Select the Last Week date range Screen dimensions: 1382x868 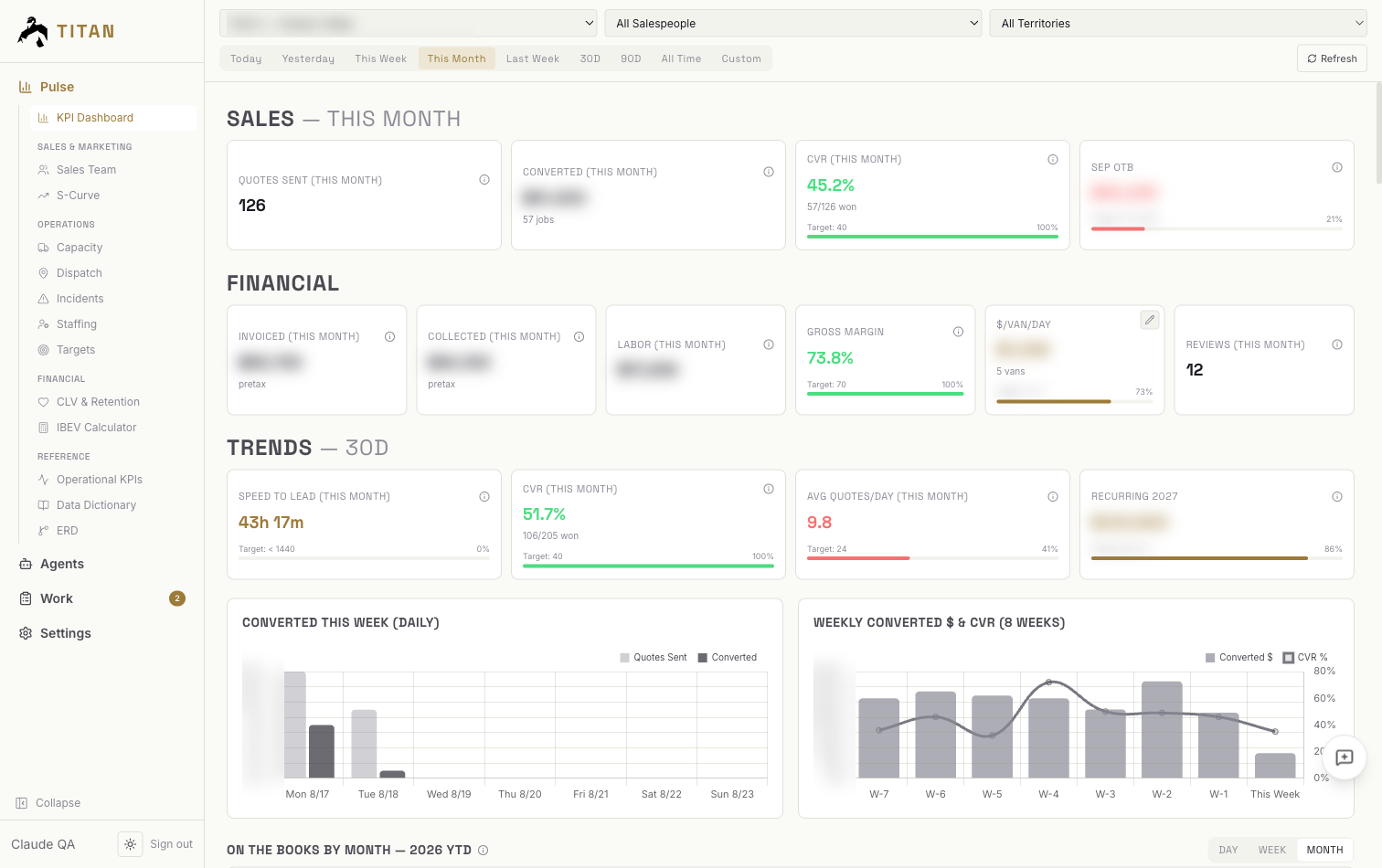coord(533,58)
